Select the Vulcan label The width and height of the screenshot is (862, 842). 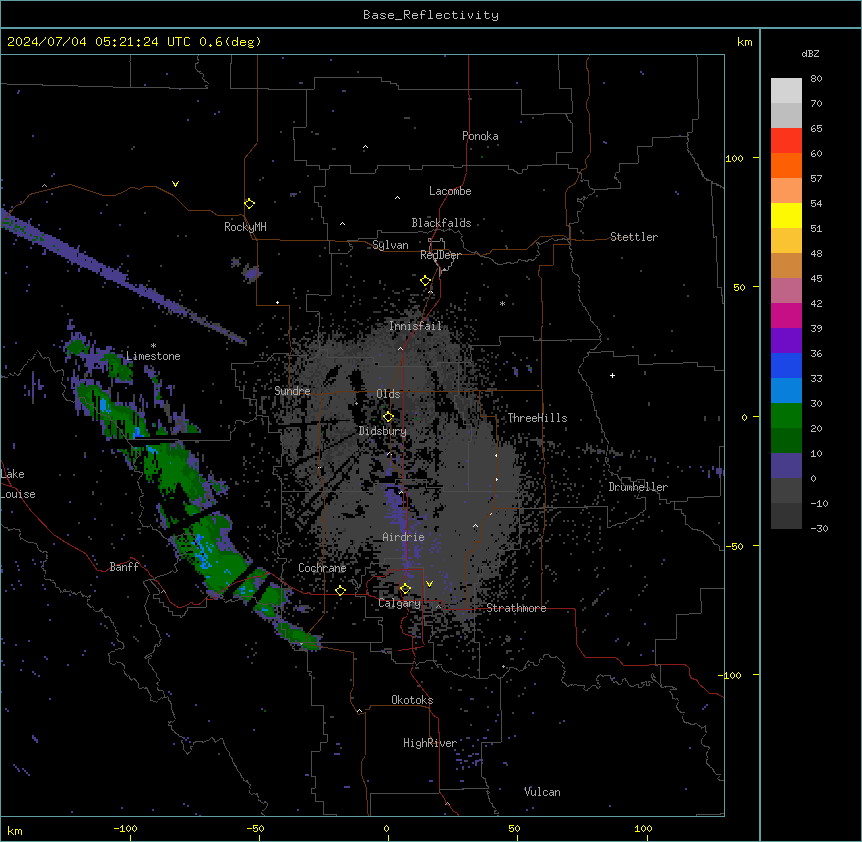[x=542, y=792]
